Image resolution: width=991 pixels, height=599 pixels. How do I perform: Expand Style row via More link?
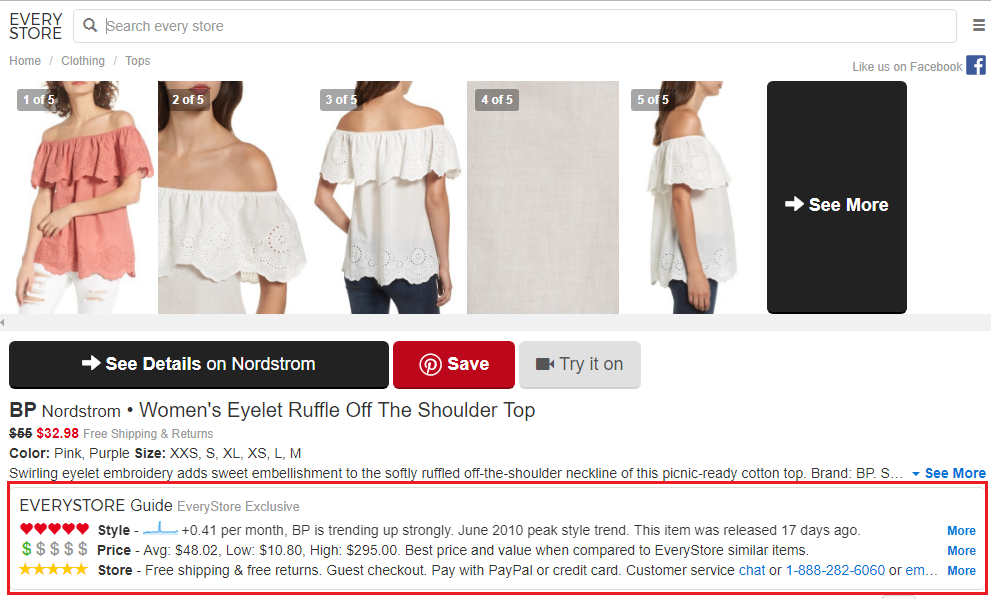(x=961, y=531)
